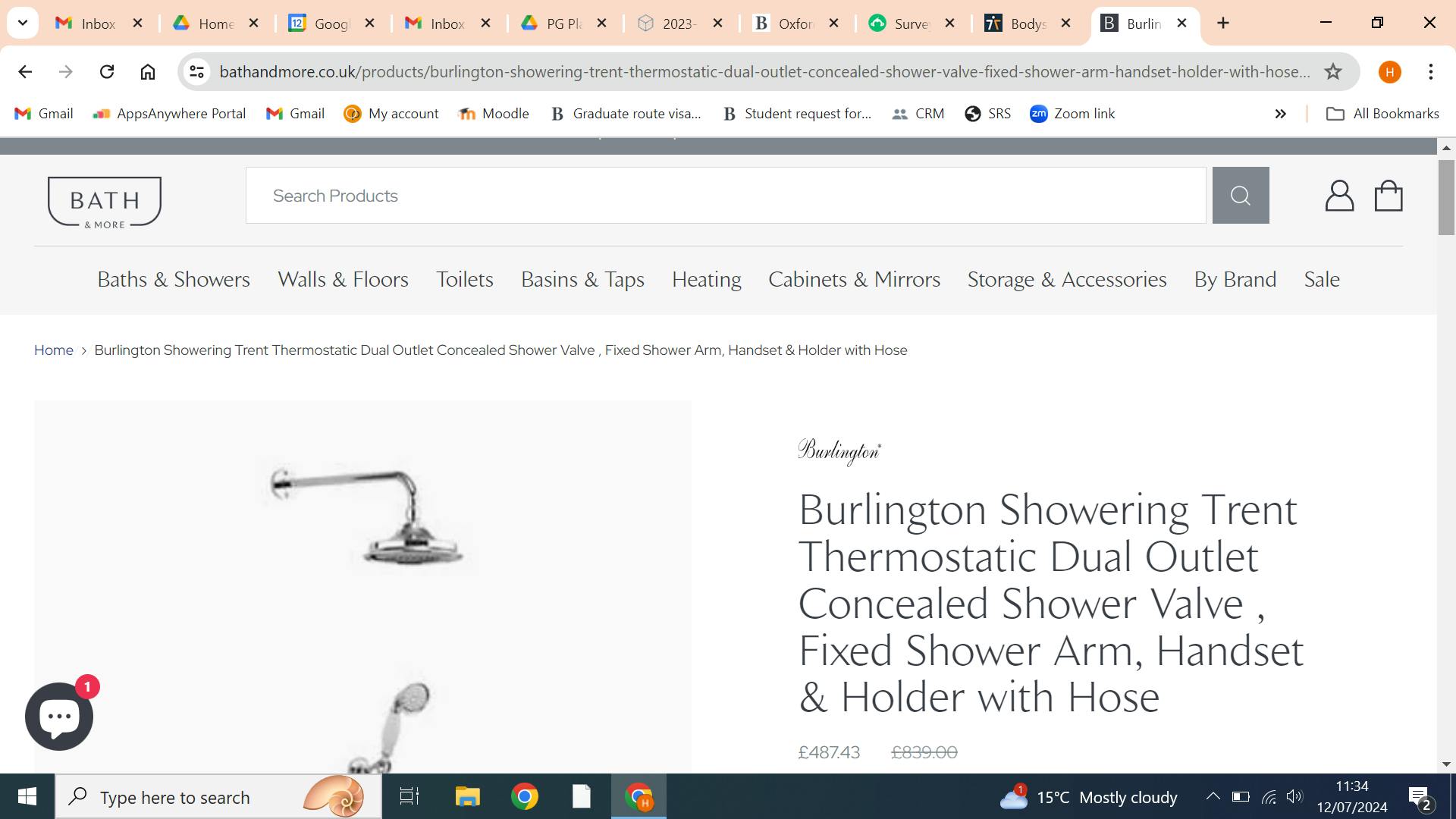Viewport: 1456px width, 819px height.
Task: Click the Search Products input field
Action: [725, 196]
